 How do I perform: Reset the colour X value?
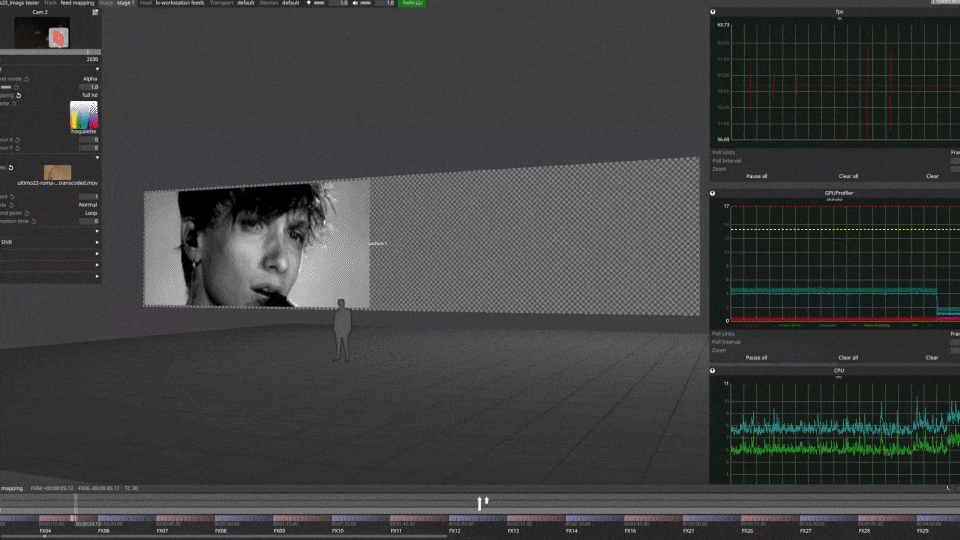click(18, 140)
